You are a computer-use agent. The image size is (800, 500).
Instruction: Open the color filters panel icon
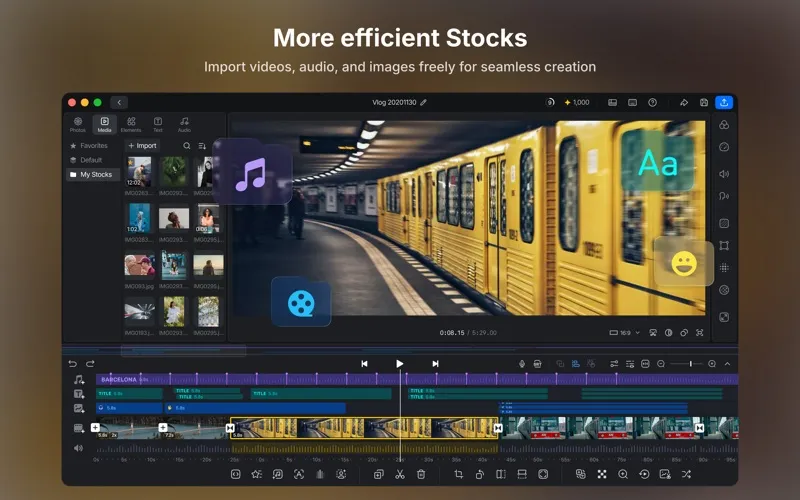pos(724,125)
